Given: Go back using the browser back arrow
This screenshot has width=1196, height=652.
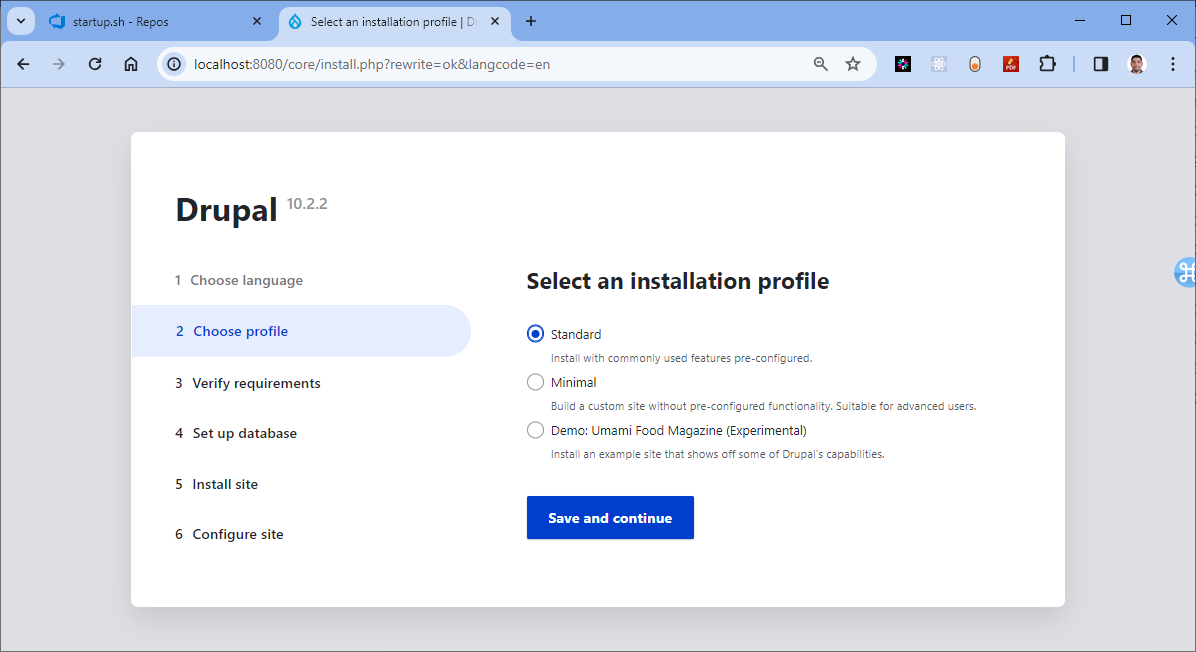Looking at the screenshot, I should coord(23,64).
